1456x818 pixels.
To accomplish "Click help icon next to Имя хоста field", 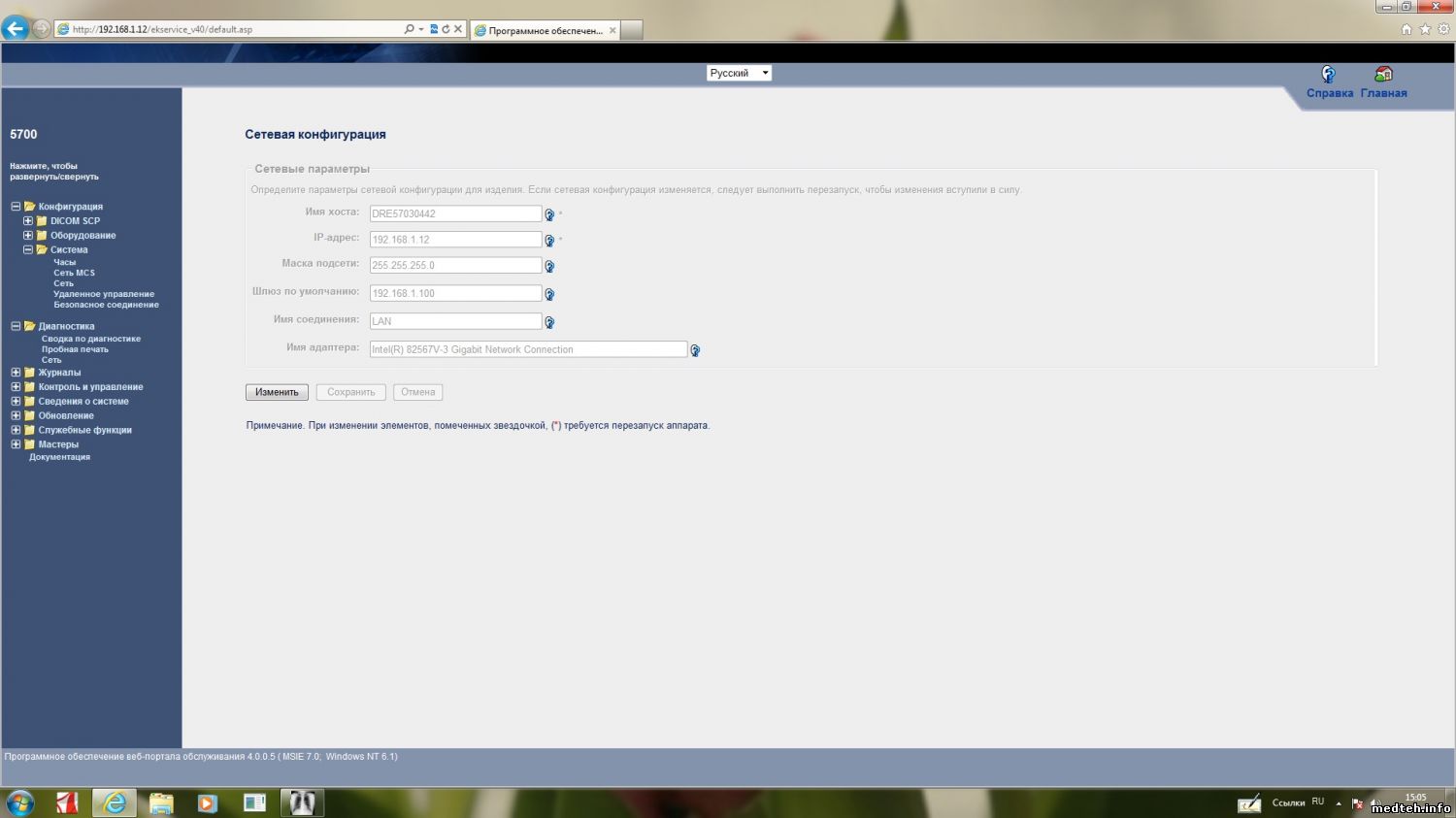I will coord(549,214).
